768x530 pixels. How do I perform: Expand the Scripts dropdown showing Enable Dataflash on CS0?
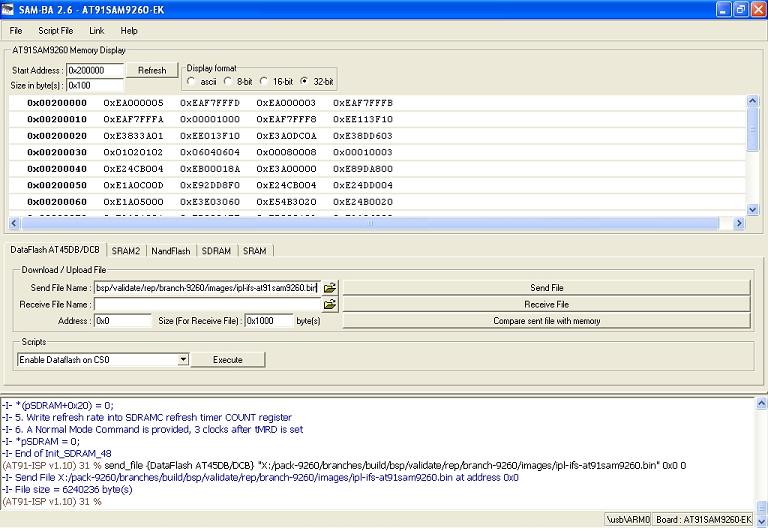pyautogui.click(x=182, y=359)
